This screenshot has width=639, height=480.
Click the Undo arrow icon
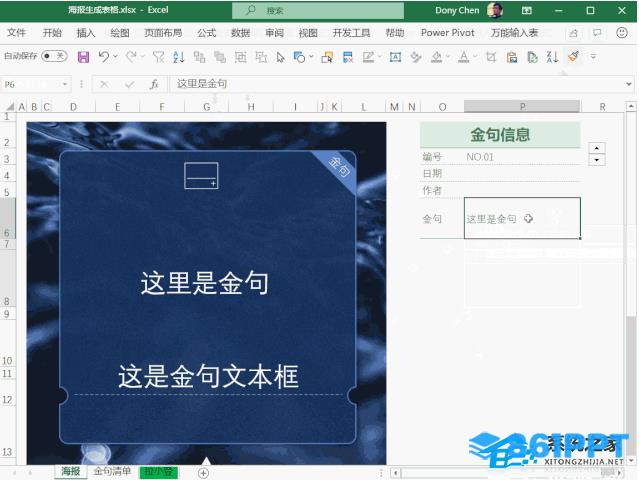pyautogui.click(x=104, y=57)
